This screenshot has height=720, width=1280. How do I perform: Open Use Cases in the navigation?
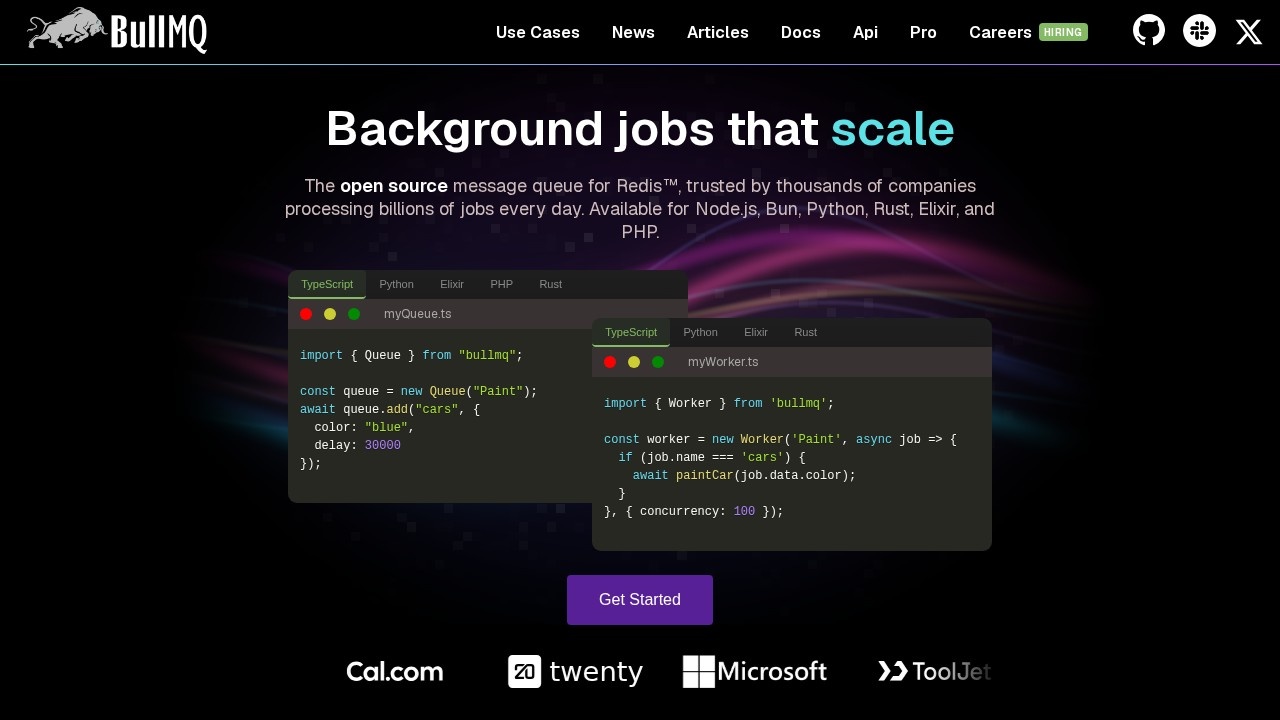[538, 32]
